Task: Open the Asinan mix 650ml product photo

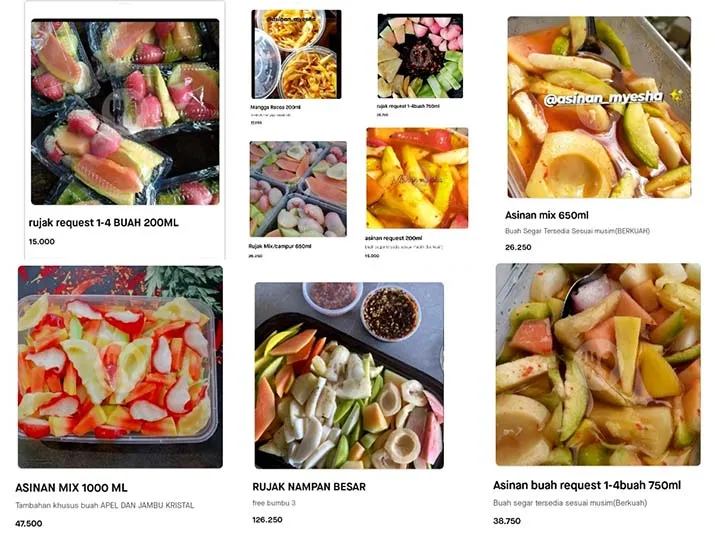Action: click(599, 107)
